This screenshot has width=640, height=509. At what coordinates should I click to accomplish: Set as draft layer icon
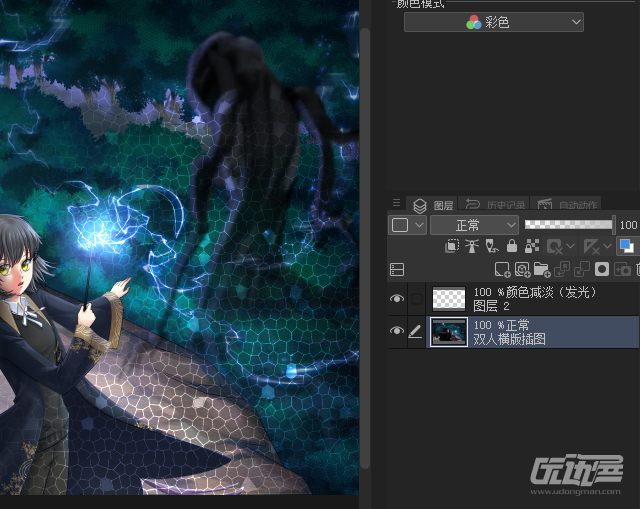492,246
